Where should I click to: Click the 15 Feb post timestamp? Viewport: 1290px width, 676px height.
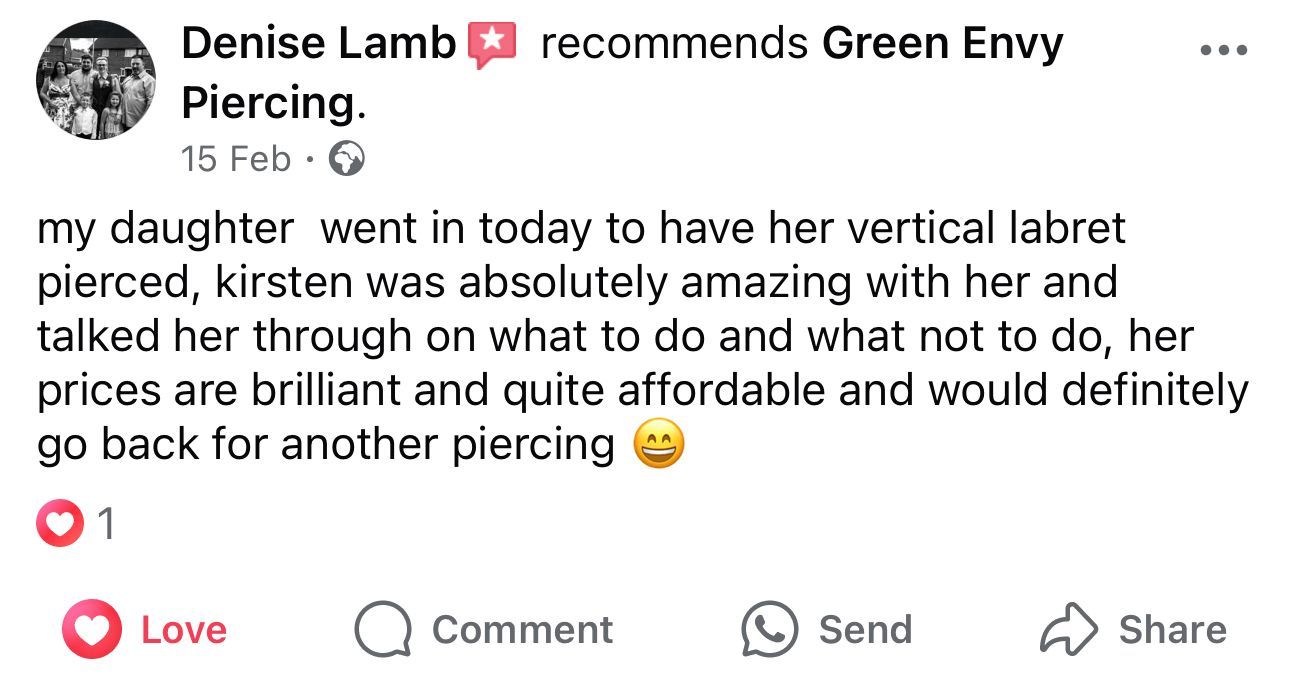(x=236, y=158)
